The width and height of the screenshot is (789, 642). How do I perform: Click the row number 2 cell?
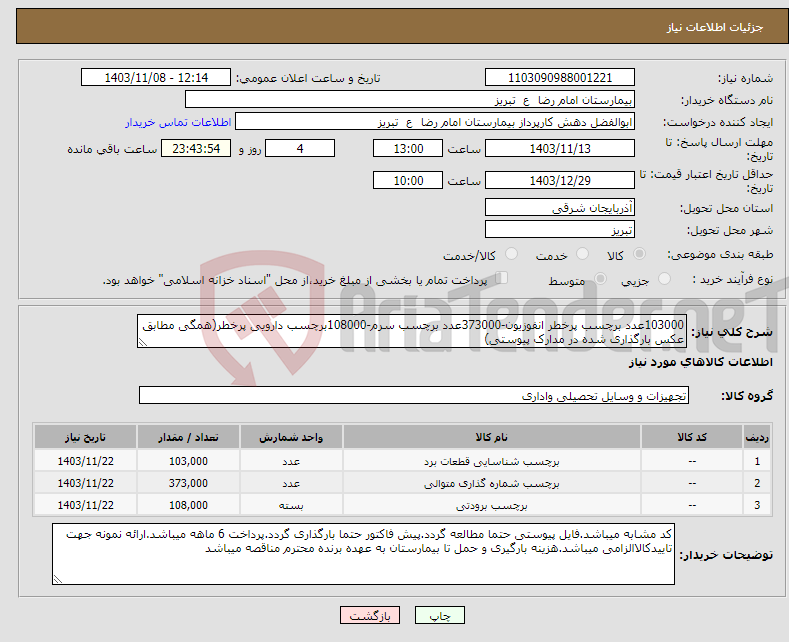pos(757,484)
